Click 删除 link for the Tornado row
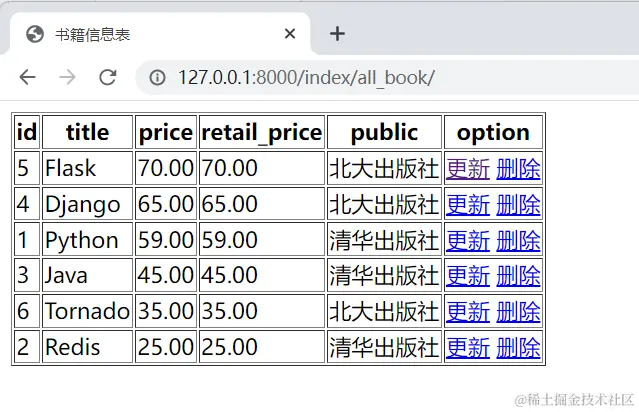This screenshot has width=639, height=412. pyautogui.click(x=518, y=311)
